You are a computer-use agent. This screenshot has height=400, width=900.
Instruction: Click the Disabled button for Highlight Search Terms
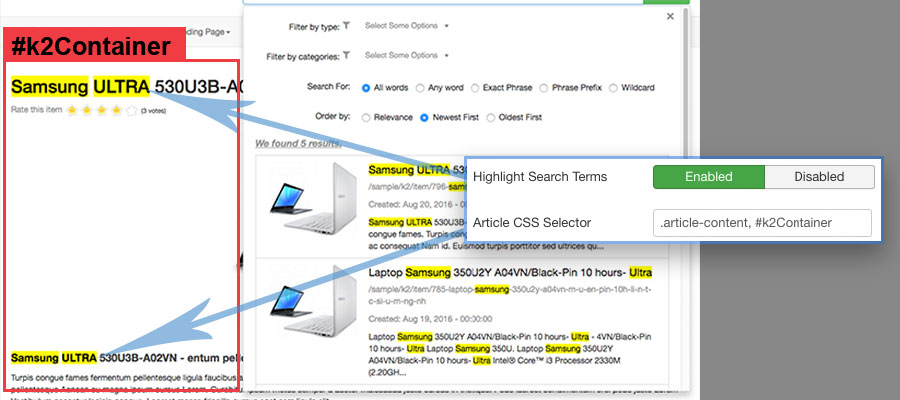pyautogui.click(x=819, y=177)
